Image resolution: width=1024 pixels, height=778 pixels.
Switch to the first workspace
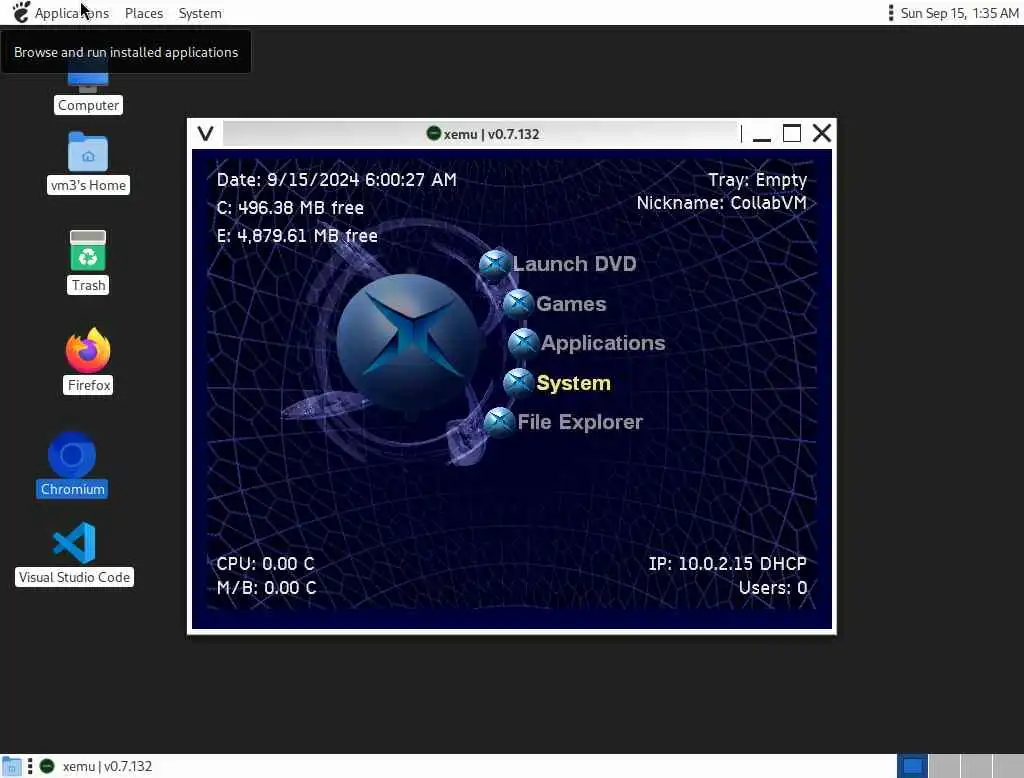(x=912, y=766)
